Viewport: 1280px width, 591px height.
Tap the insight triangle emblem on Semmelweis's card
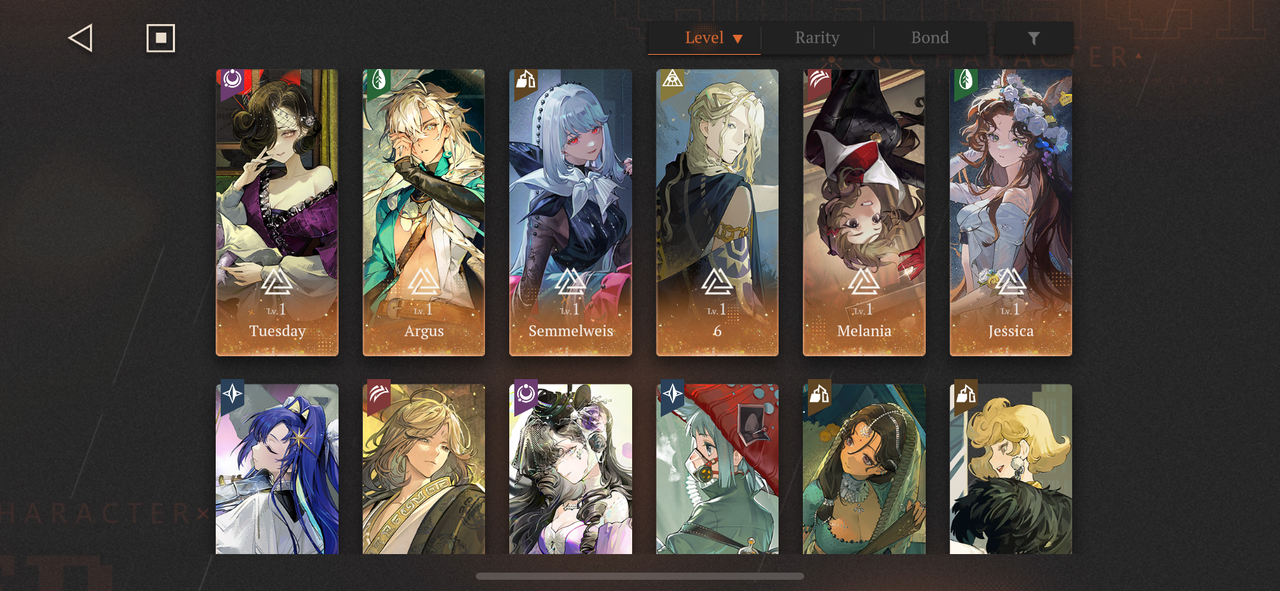[x=570, y=282]
